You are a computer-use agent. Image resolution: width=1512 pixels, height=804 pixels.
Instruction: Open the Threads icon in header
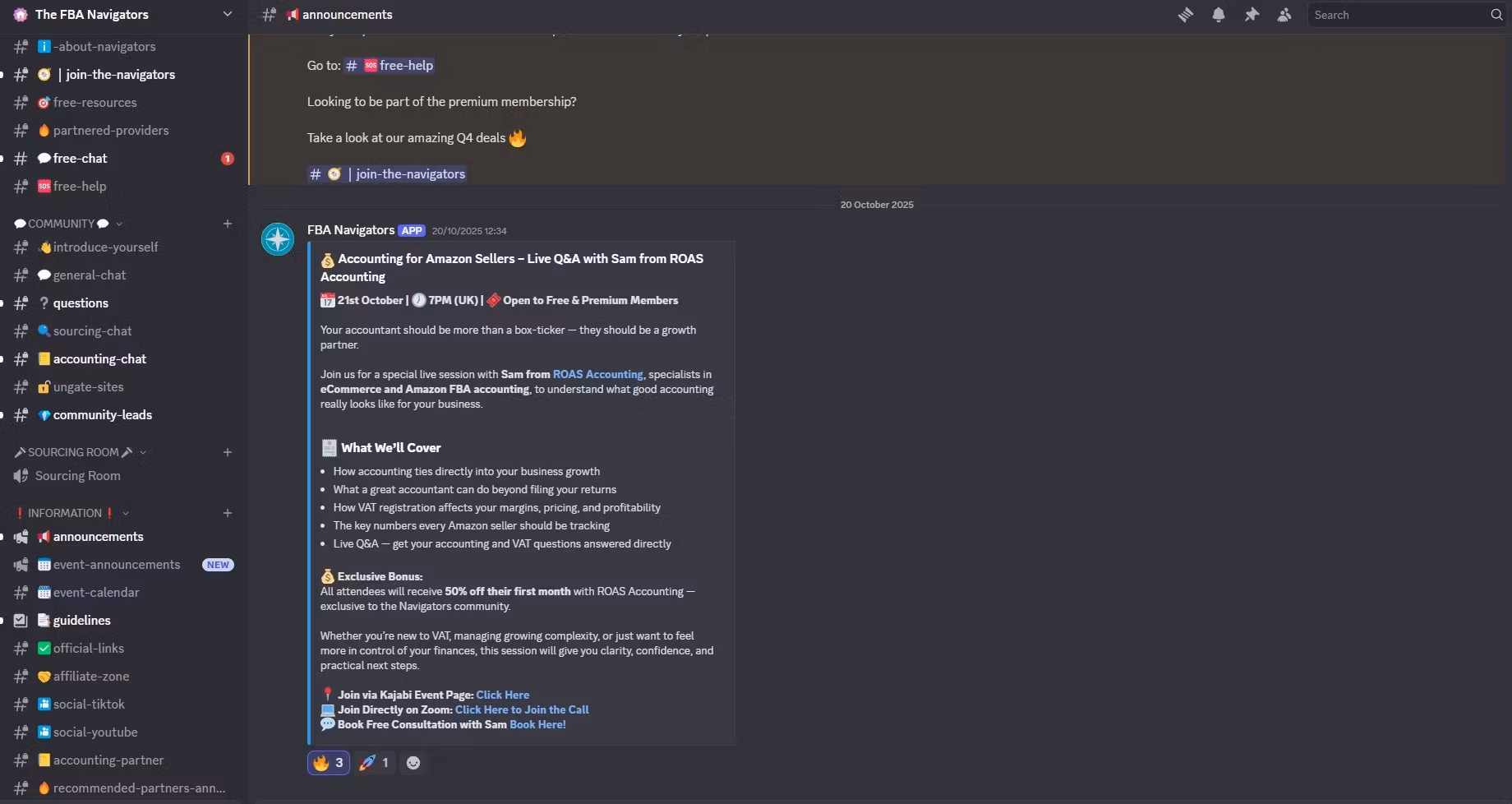[1185, 15]
